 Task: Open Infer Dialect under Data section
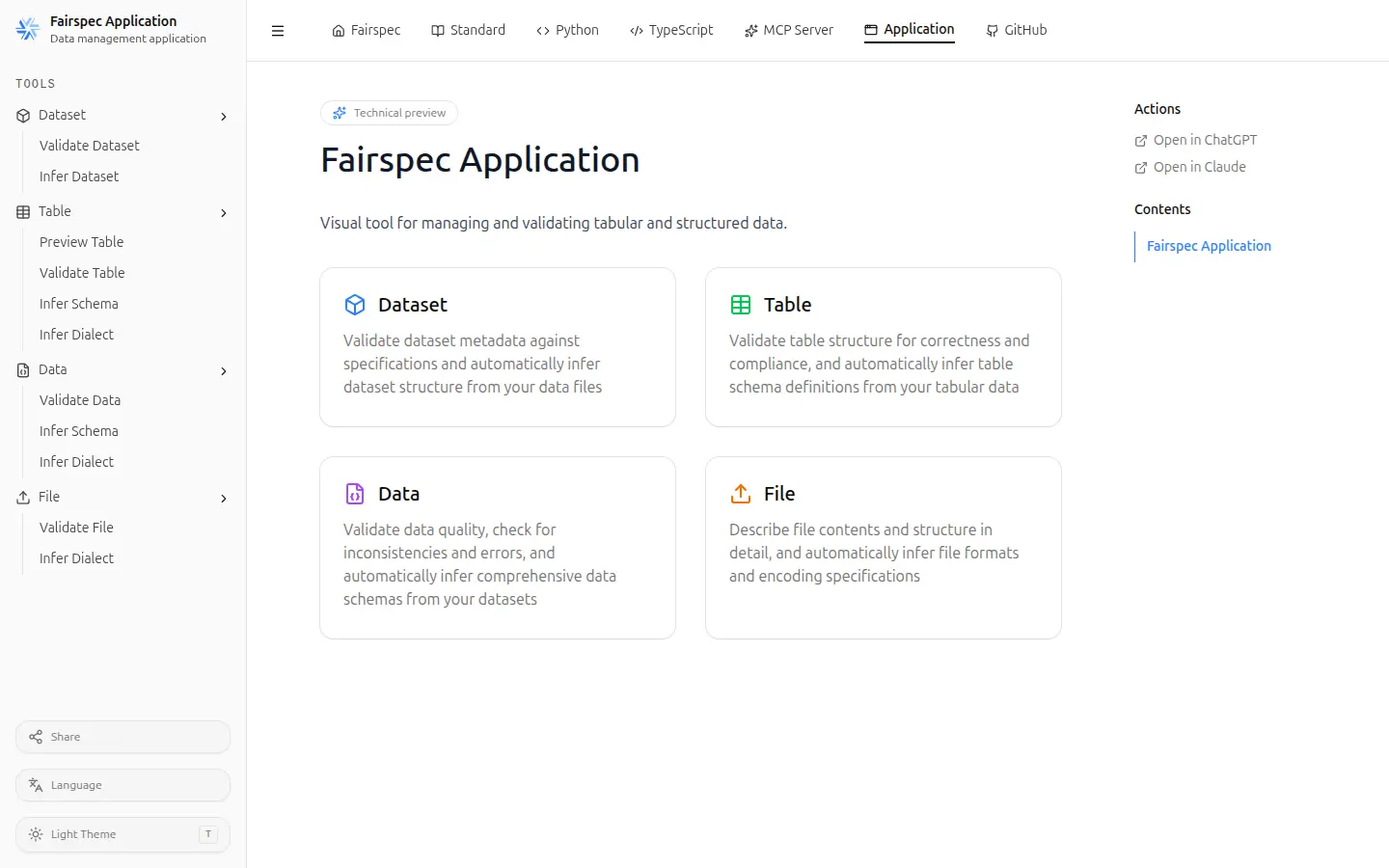click(x=77, y=462)
